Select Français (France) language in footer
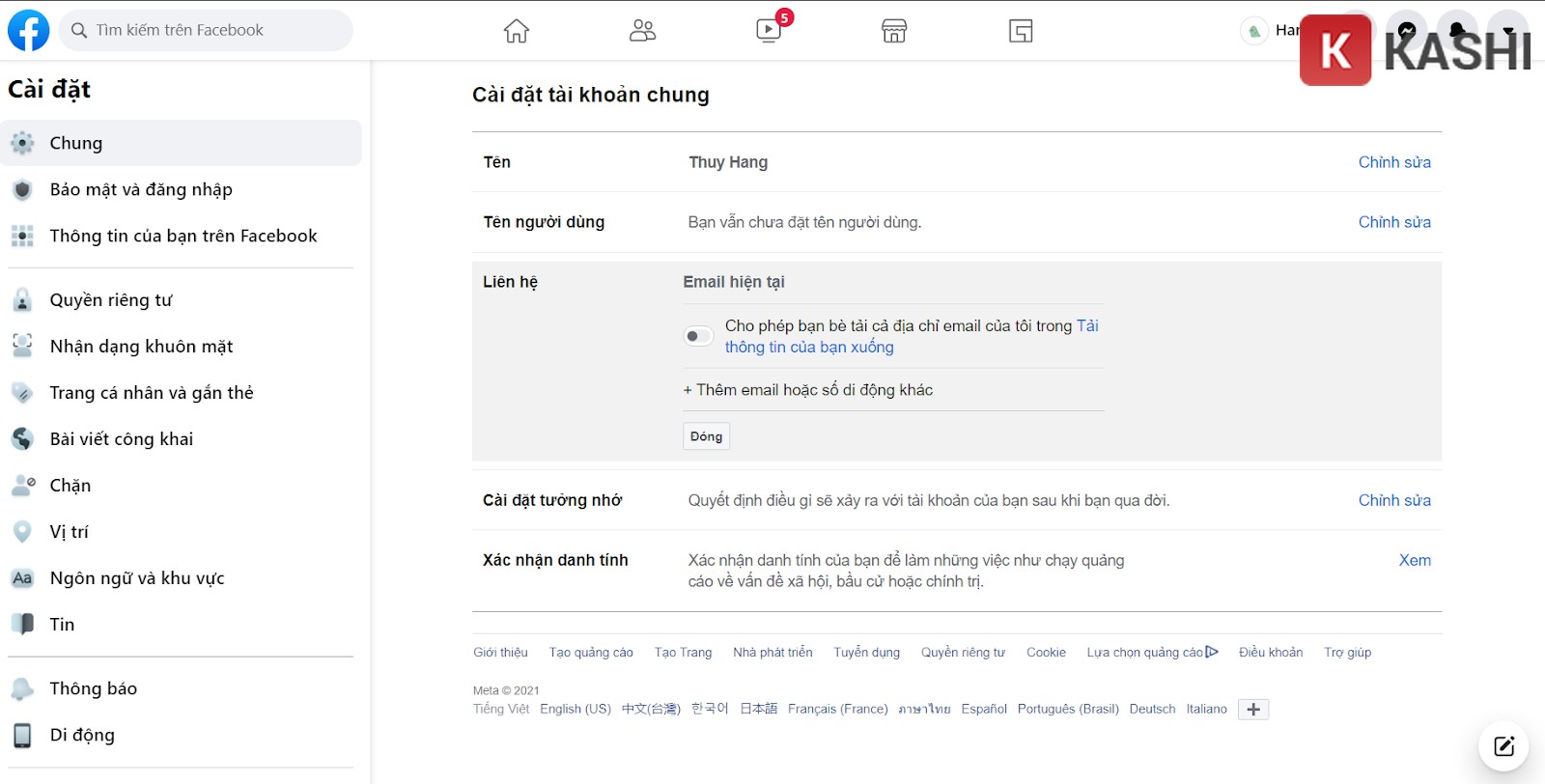The width and height of the screenshot is (1545, 784). 837,709
